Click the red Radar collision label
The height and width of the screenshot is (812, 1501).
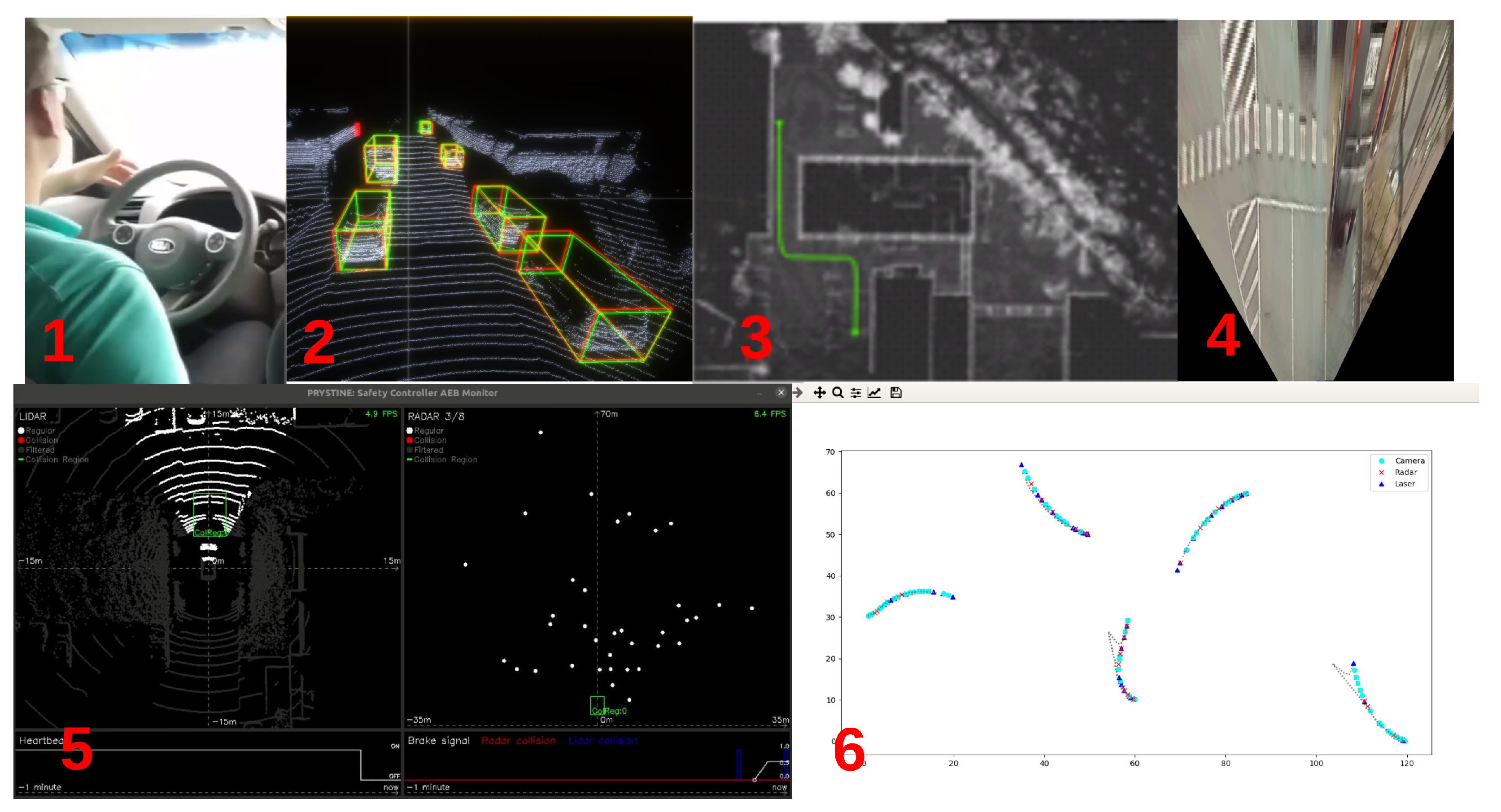(x=519, y=740)
